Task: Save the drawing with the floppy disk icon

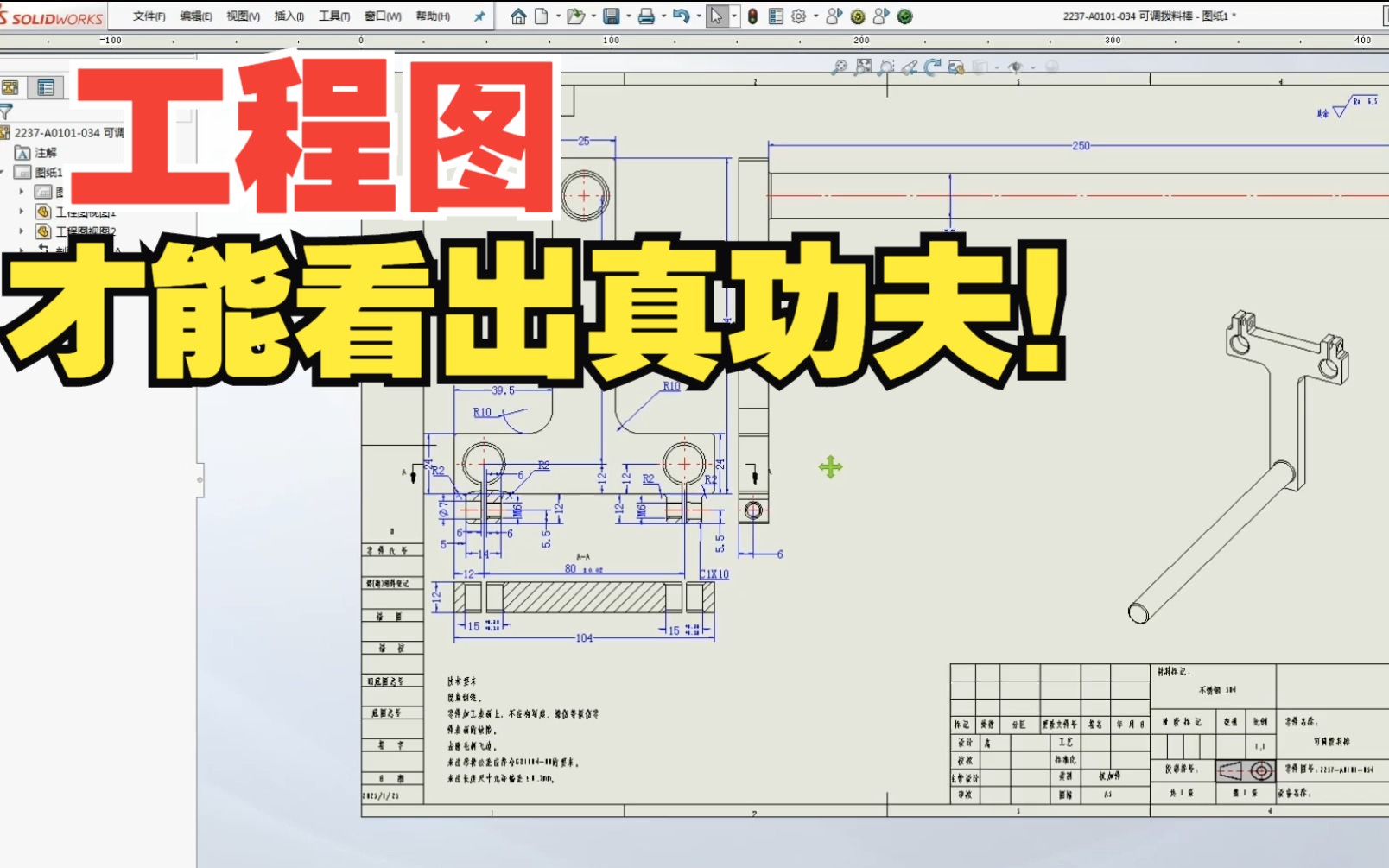Action: tap(612, 16)
